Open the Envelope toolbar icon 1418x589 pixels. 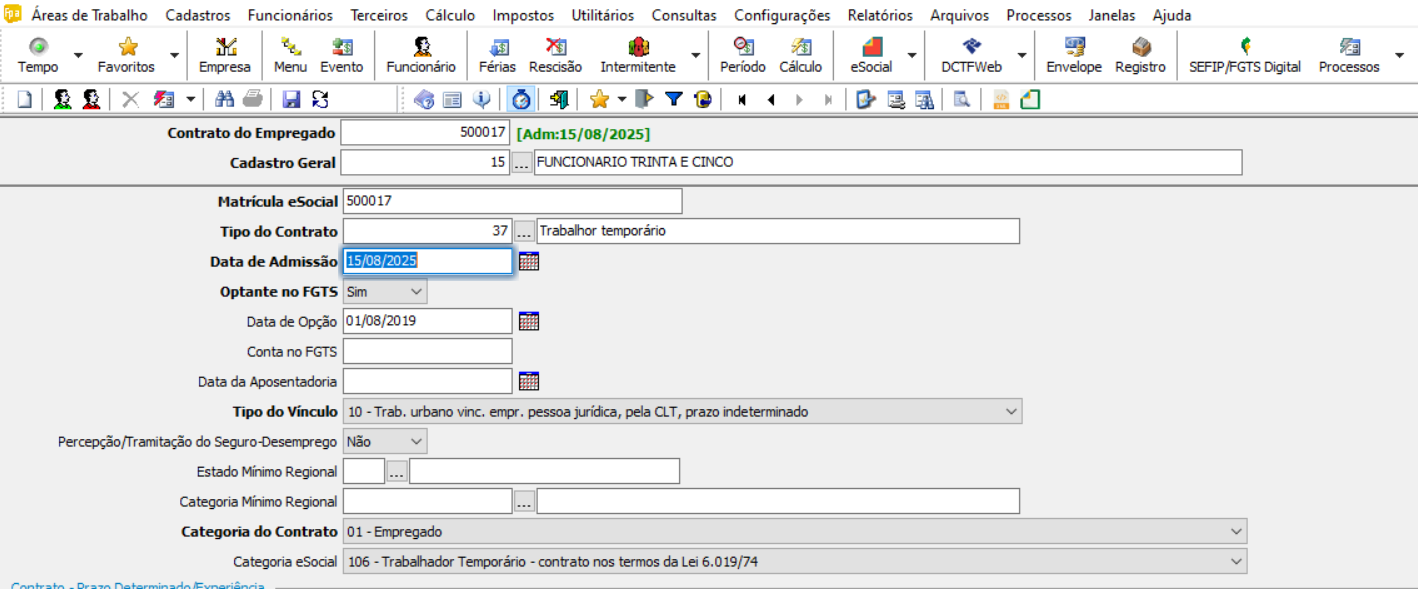pos(1074,55)
